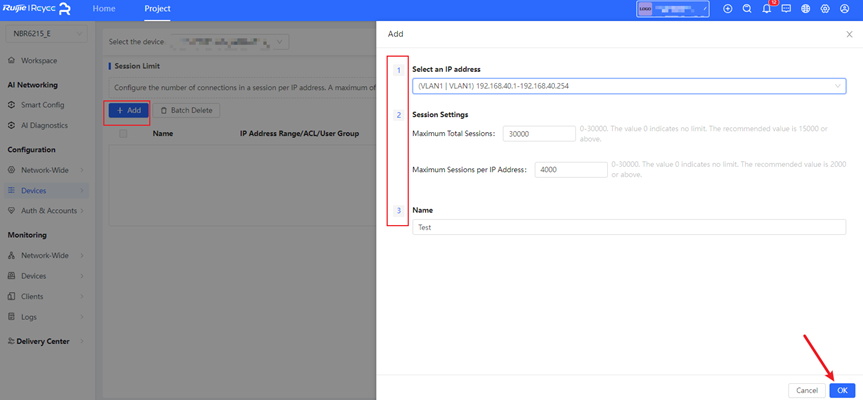863x400 pixels.
Task: Click the plus circle icon in header
Action: tap(728, 9)
